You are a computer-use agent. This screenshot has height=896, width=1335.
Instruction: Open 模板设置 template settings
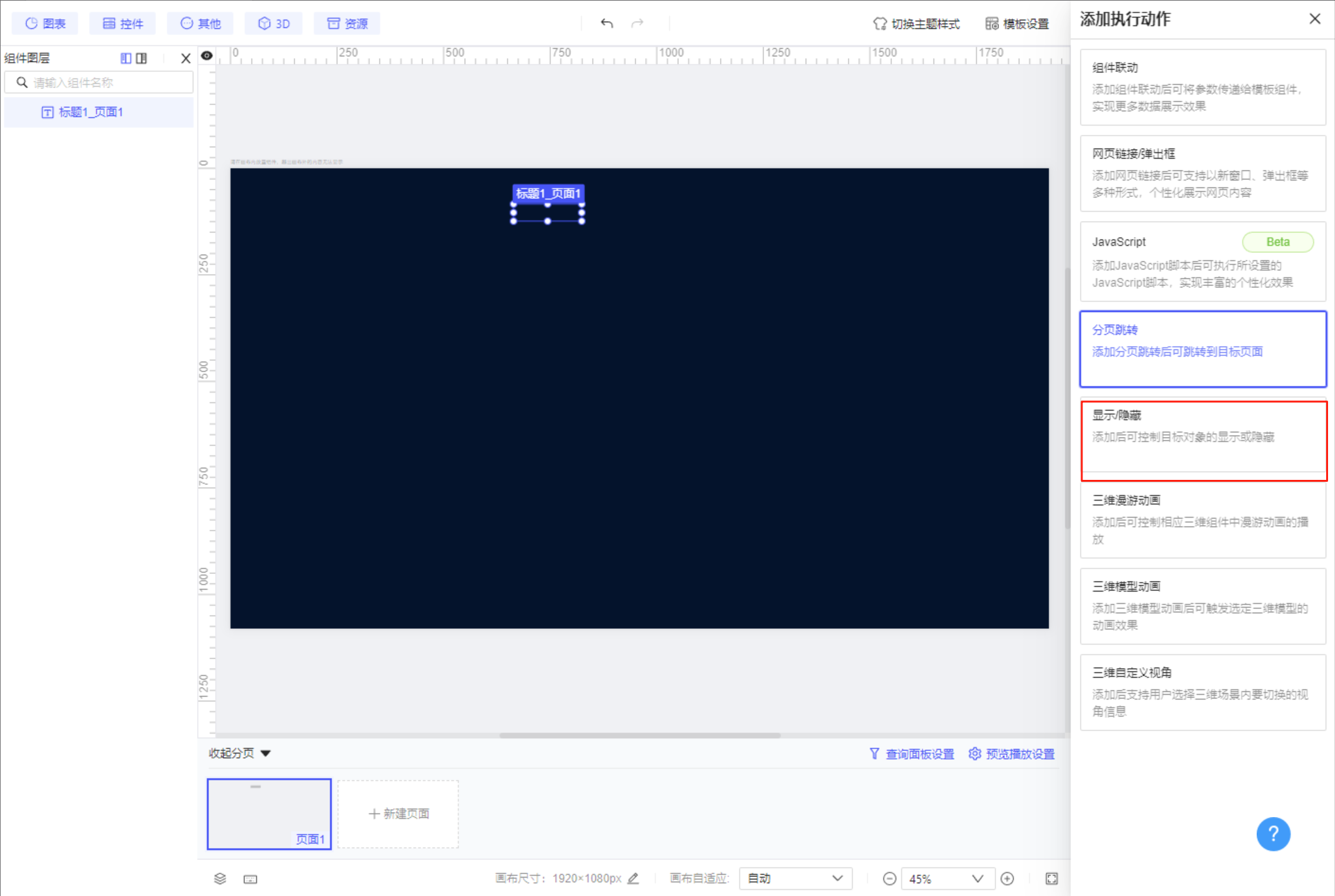coord(1017,24)
